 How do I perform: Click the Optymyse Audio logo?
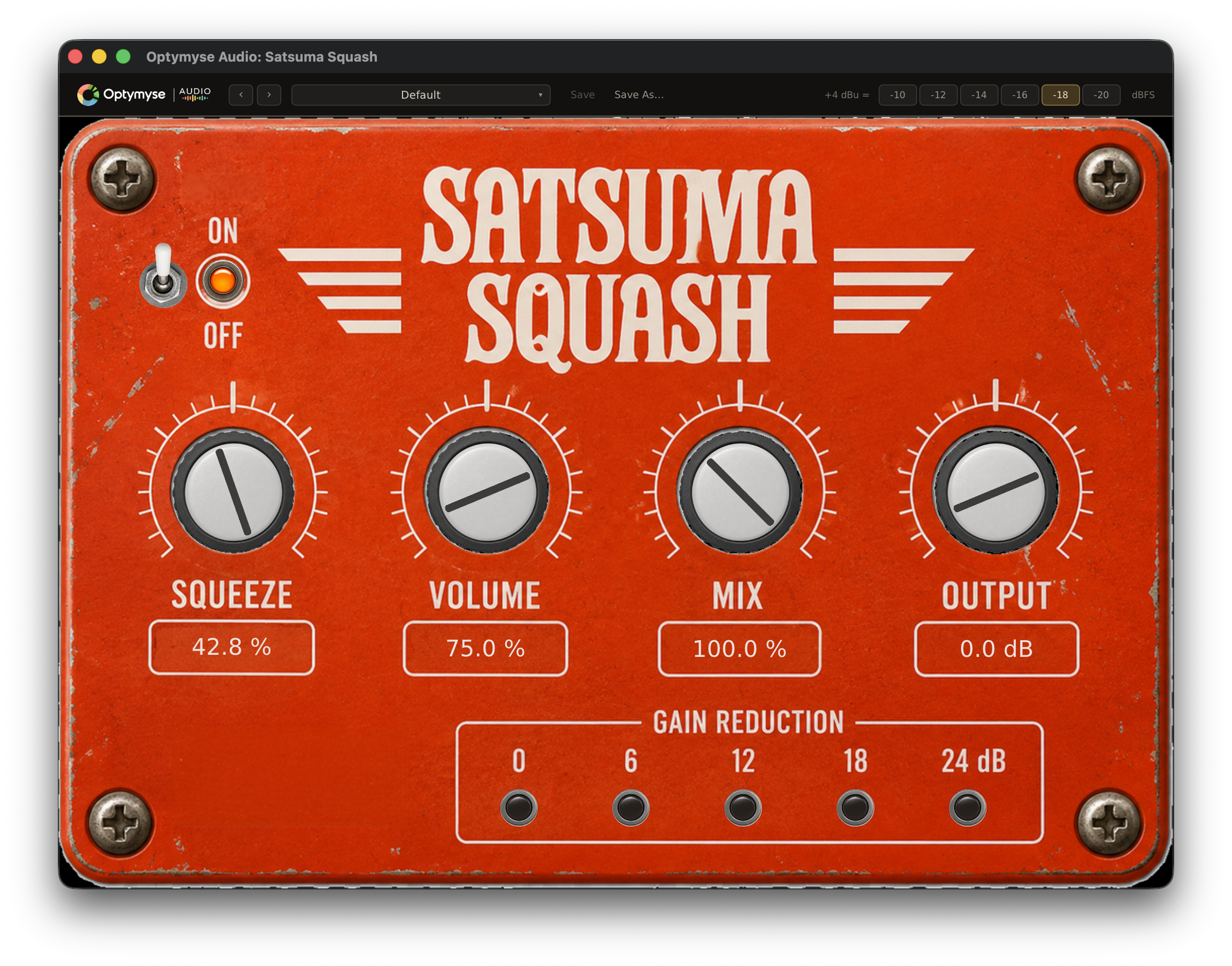tap(144, 95)
